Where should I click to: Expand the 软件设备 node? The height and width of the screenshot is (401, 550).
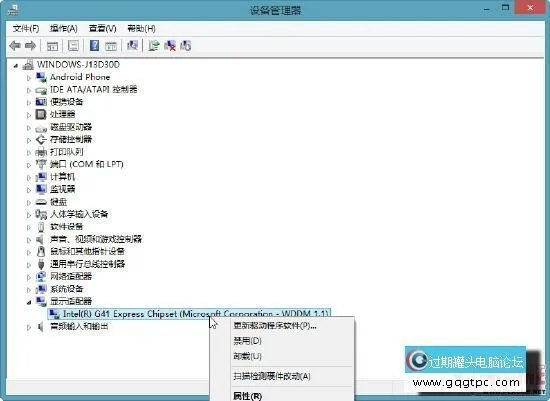click(x=29, y=227)
